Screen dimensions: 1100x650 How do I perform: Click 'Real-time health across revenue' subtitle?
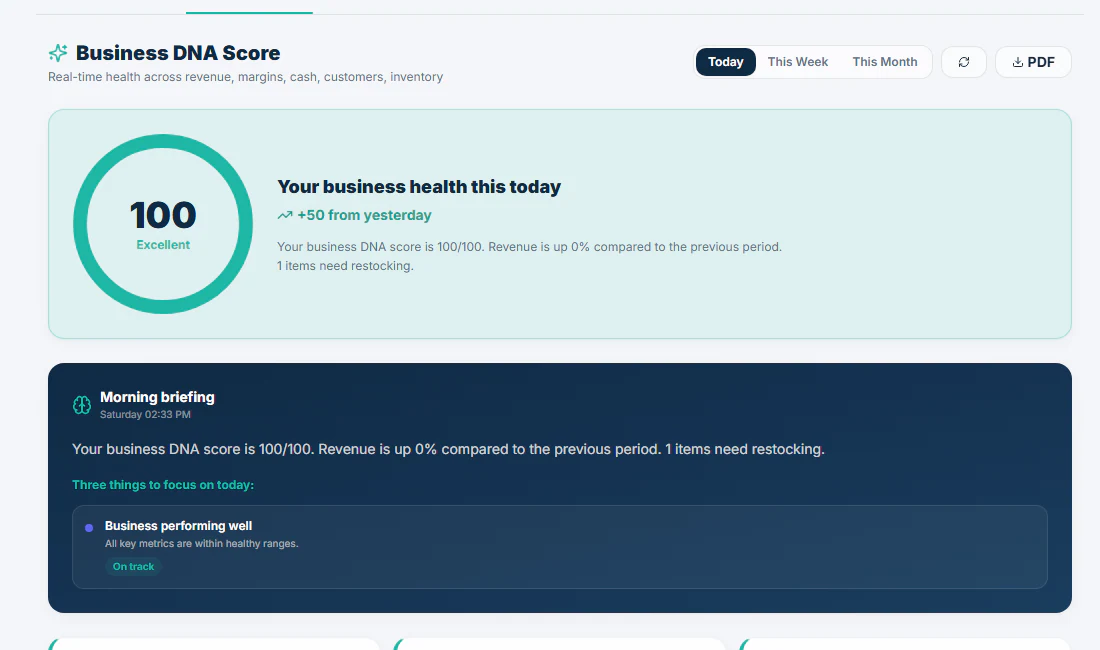246,76
